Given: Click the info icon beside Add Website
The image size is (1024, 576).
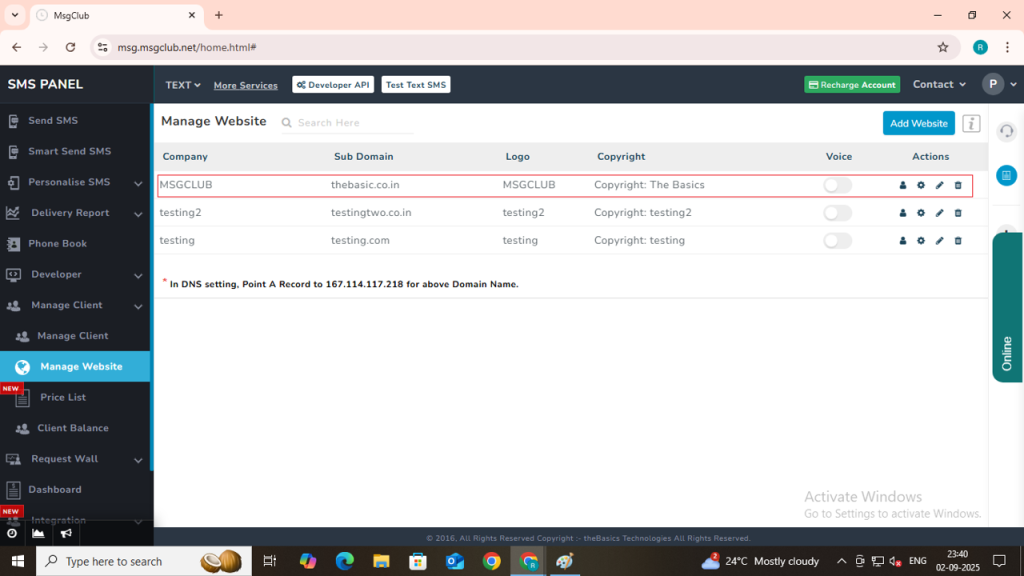Looking at the screenshot, I should pos(971,123).
